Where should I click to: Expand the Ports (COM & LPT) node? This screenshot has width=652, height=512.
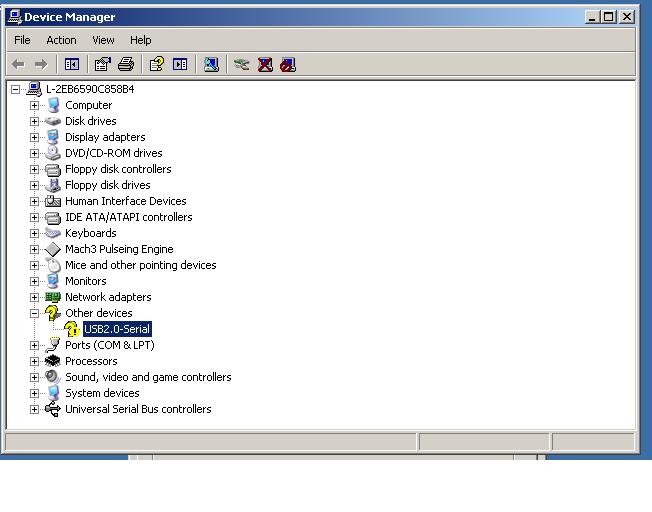(34, 345)
